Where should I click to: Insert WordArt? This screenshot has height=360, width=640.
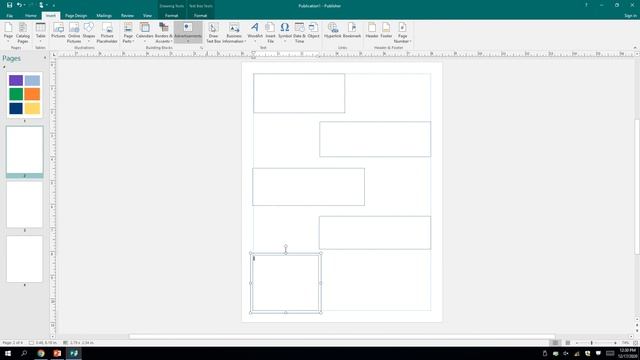tap(255, 33)
